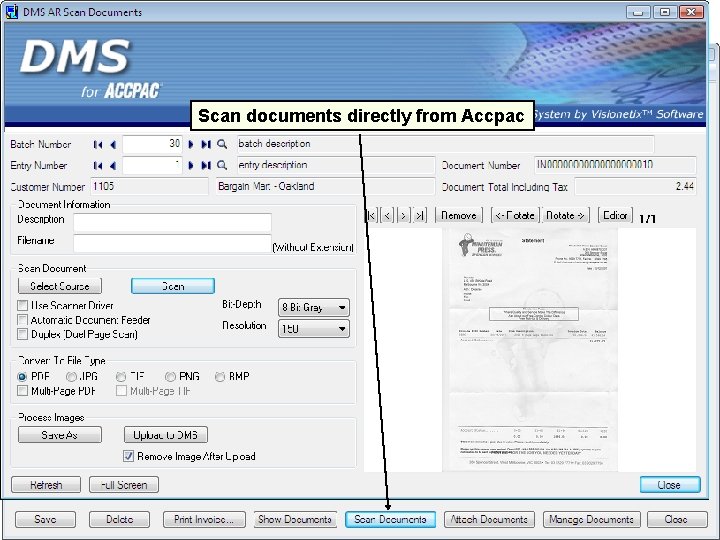Click the batch description field
The width and height of the screenshot is (720, 540).
pos(445,144)
